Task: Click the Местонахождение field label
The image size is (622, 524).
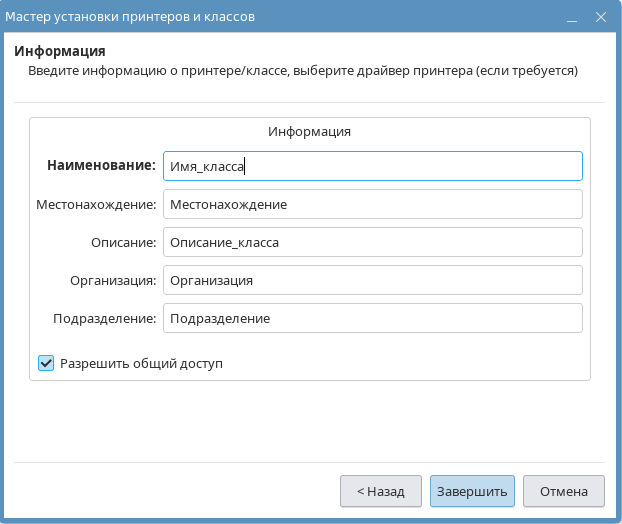Action: (x=96, y=204)
